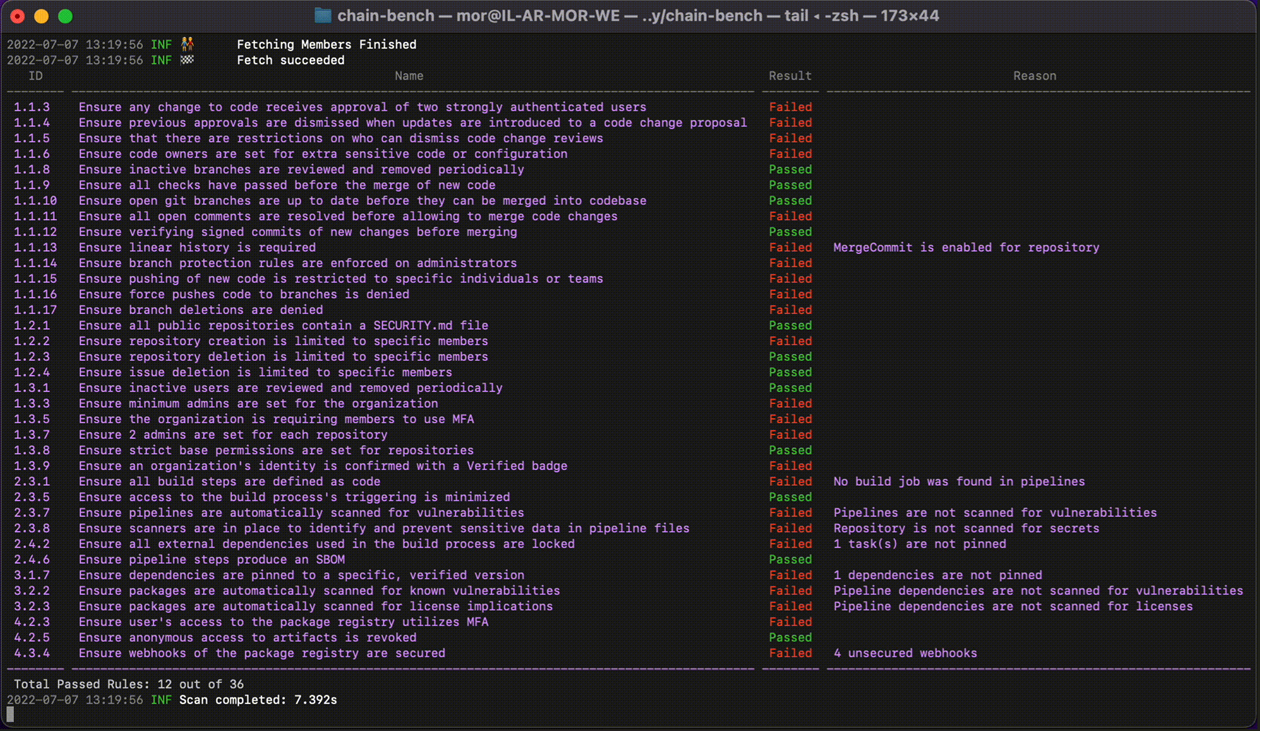Screen dimensions: 1261x731
Task: Click "Ensure force pushes code to branches is denied"
Action: 244,294
